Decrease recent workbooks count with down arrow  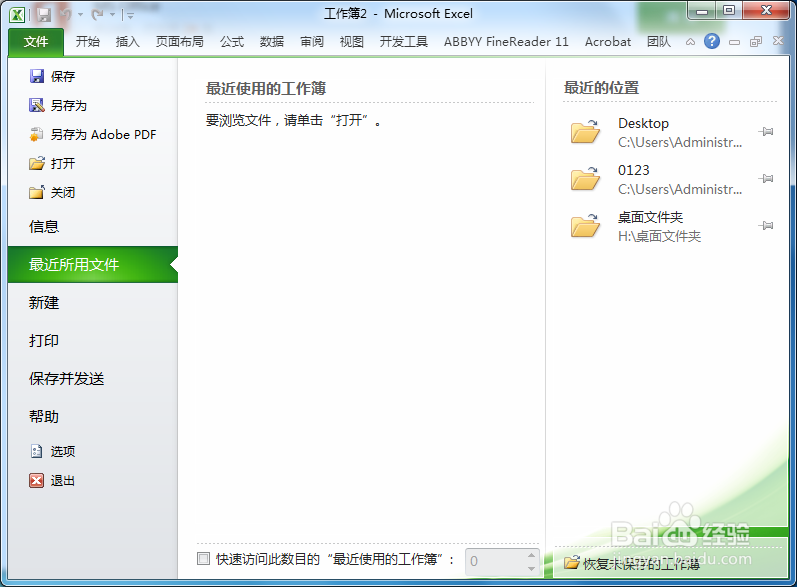click(531, 568)
